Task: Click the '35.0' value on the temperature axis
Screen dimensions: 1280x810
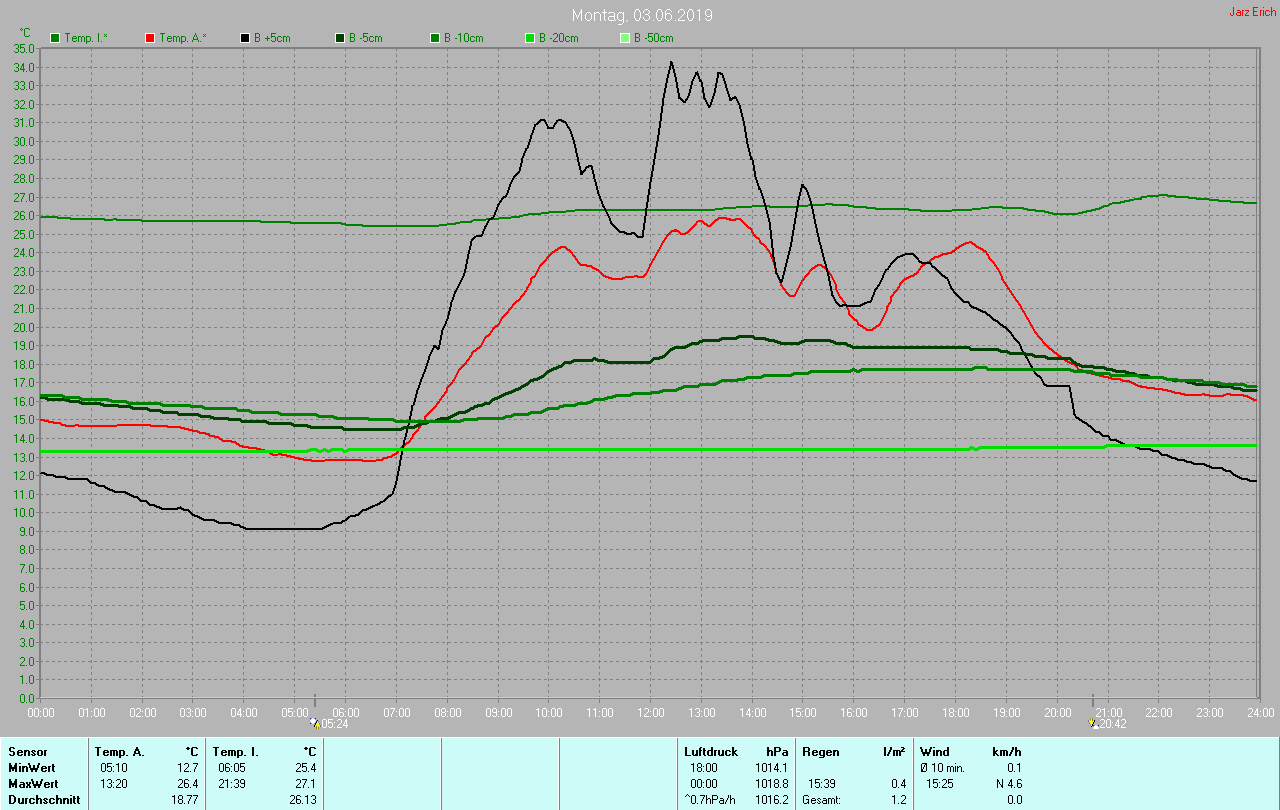Action: (x=25, y=48)
